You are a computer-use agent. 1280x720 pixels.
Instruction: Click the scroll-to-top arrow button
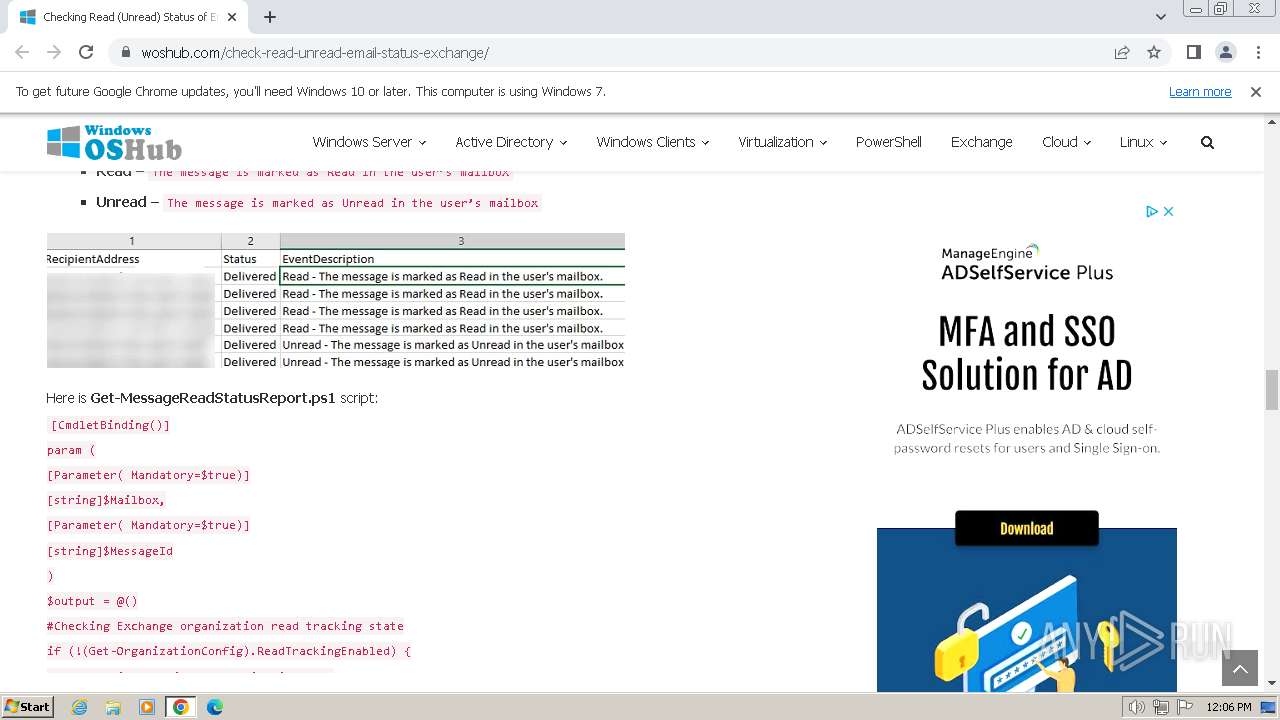pos(1240,669)
